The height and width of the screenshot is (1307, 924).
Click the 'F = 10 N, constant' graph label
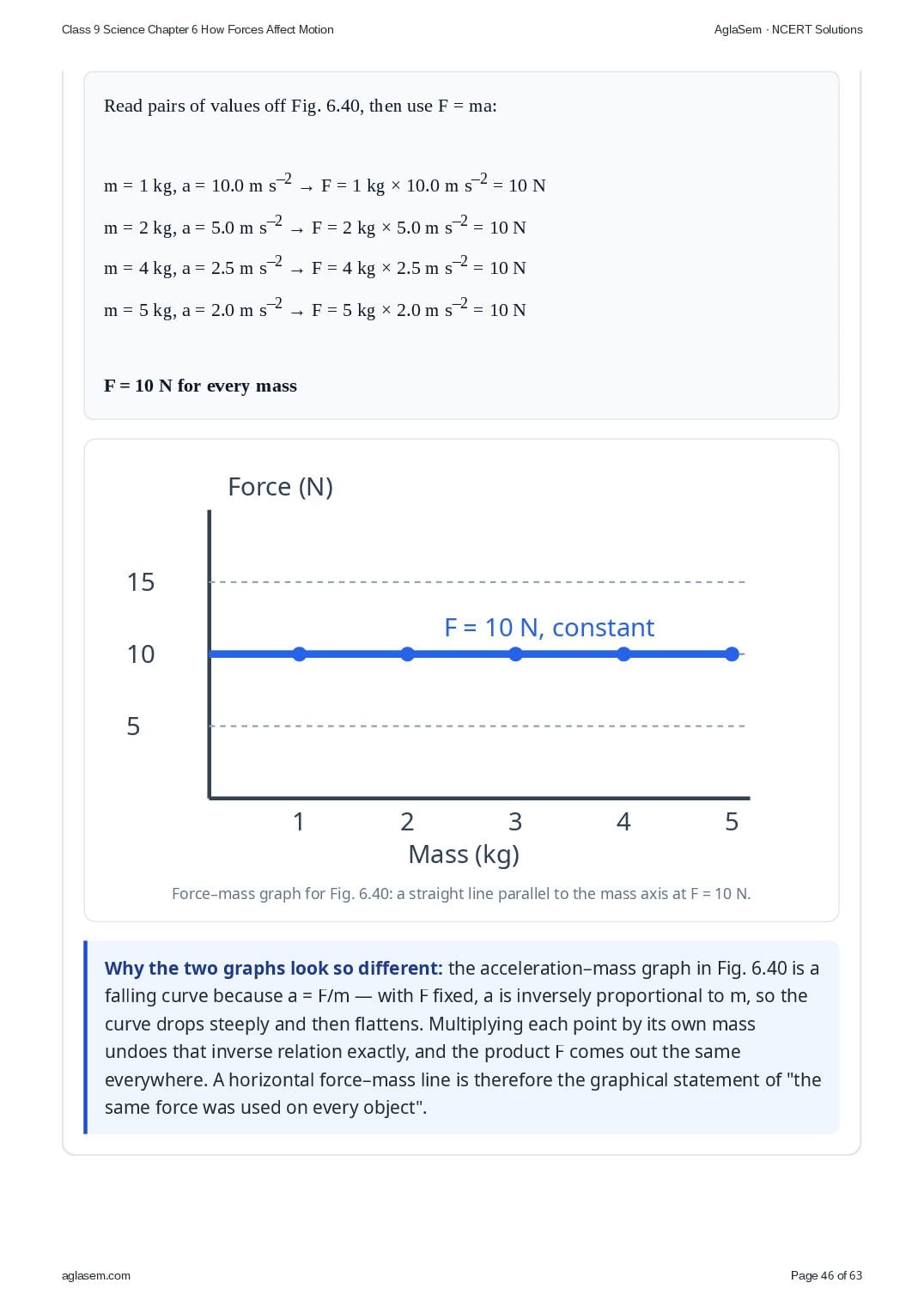(x=550, y=628)
